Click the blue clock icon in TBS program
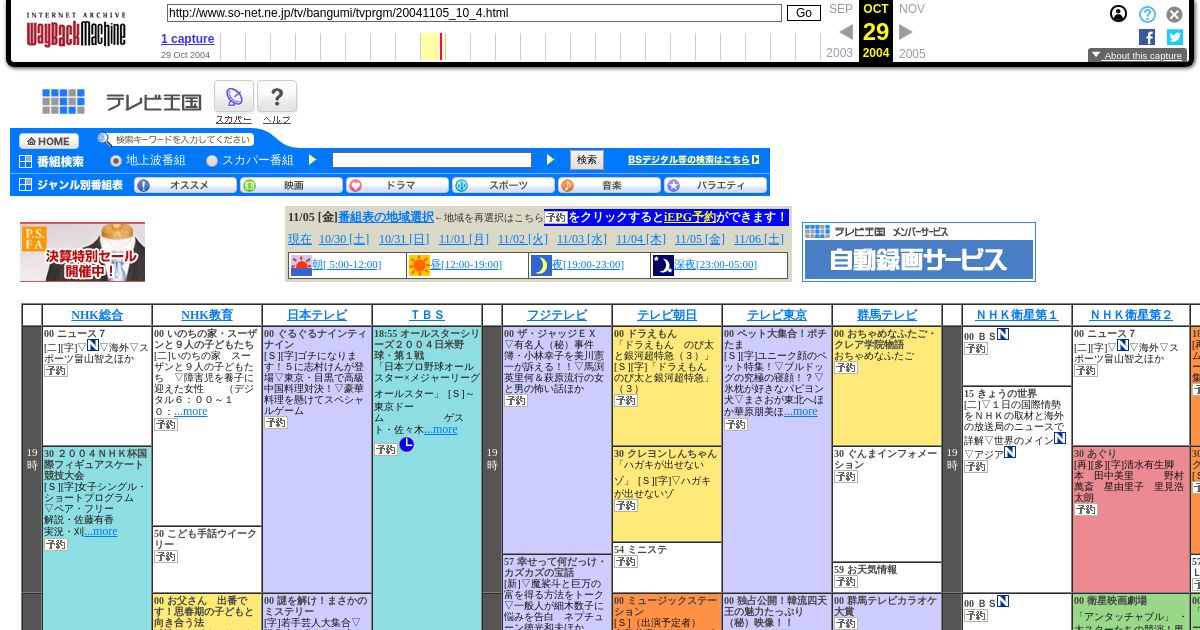The image size is (1200, 630). pos(406,444)
